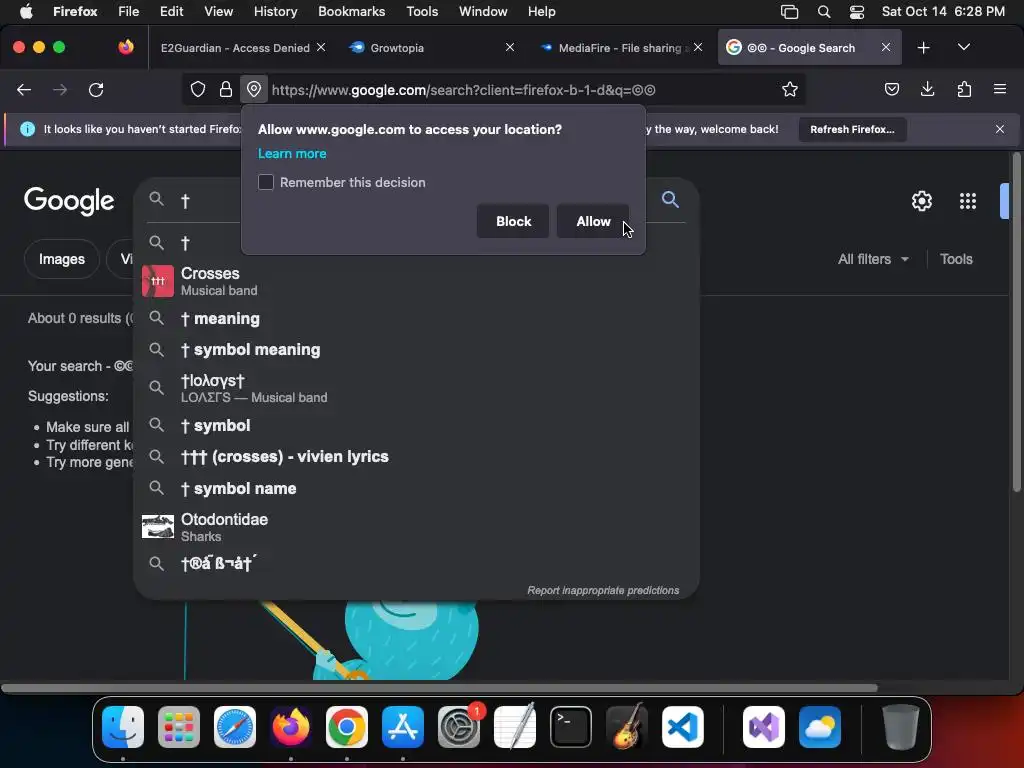Click the Refresh Firefox… button
Screen dimensions: 1024x768
tap(852, 129)
